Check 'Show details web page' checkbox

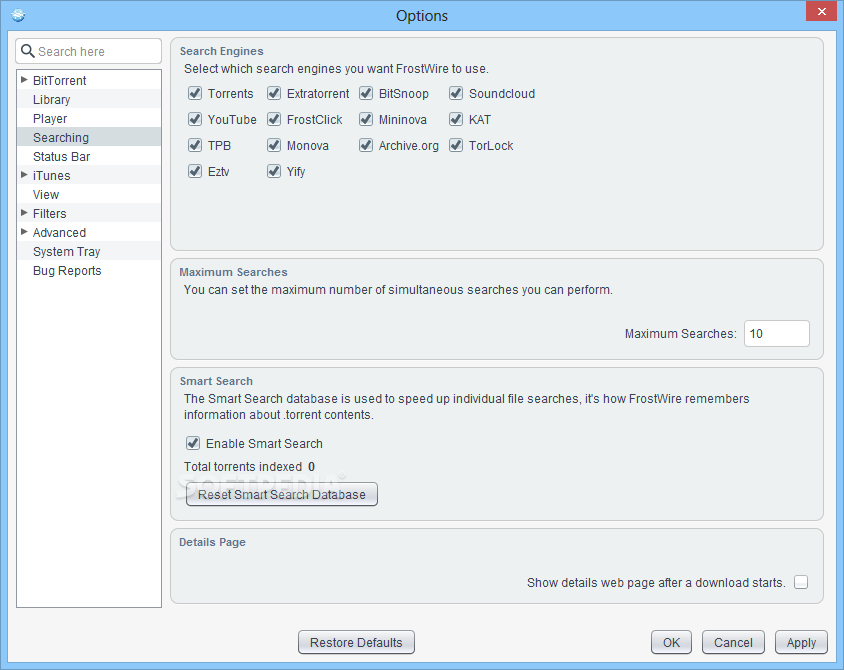(801, 582)
